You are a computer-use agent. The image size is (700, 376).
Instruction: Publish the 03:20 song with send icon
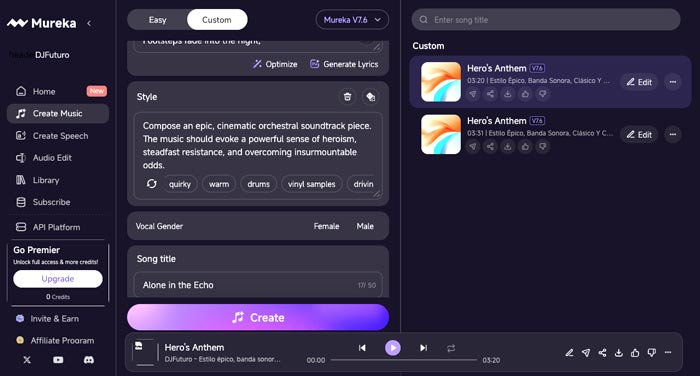(x=473, y=94)
